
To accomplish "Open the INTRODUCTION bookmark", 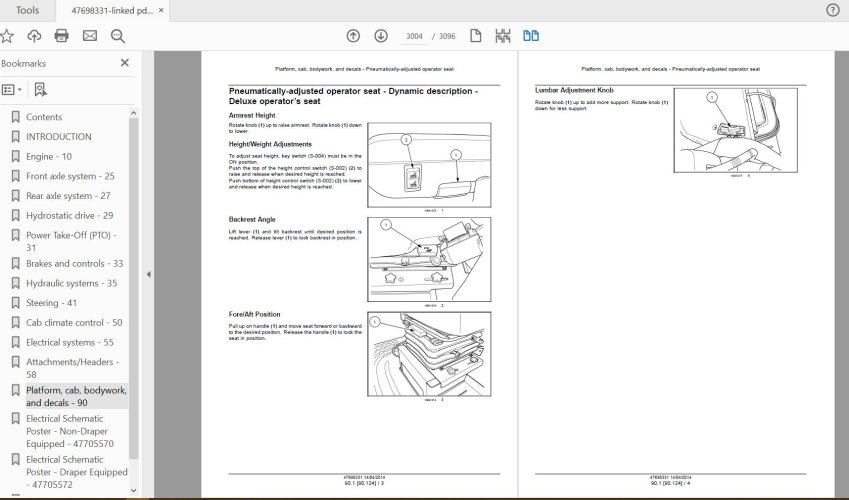I will (58, 137).
